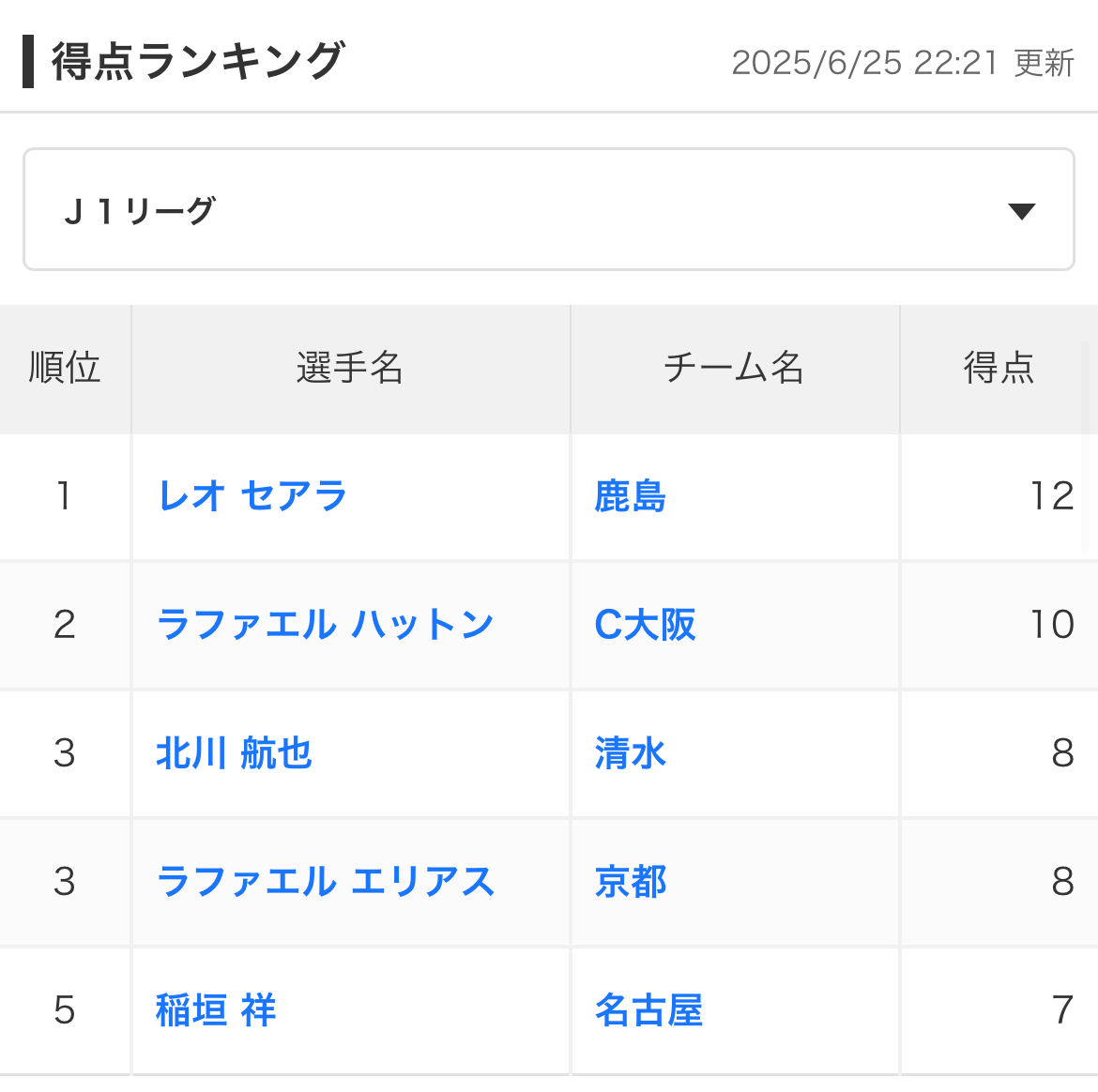Click the 選手名 column header
This screenshot has height=1092, width=1098.
[x=350, y=368]
